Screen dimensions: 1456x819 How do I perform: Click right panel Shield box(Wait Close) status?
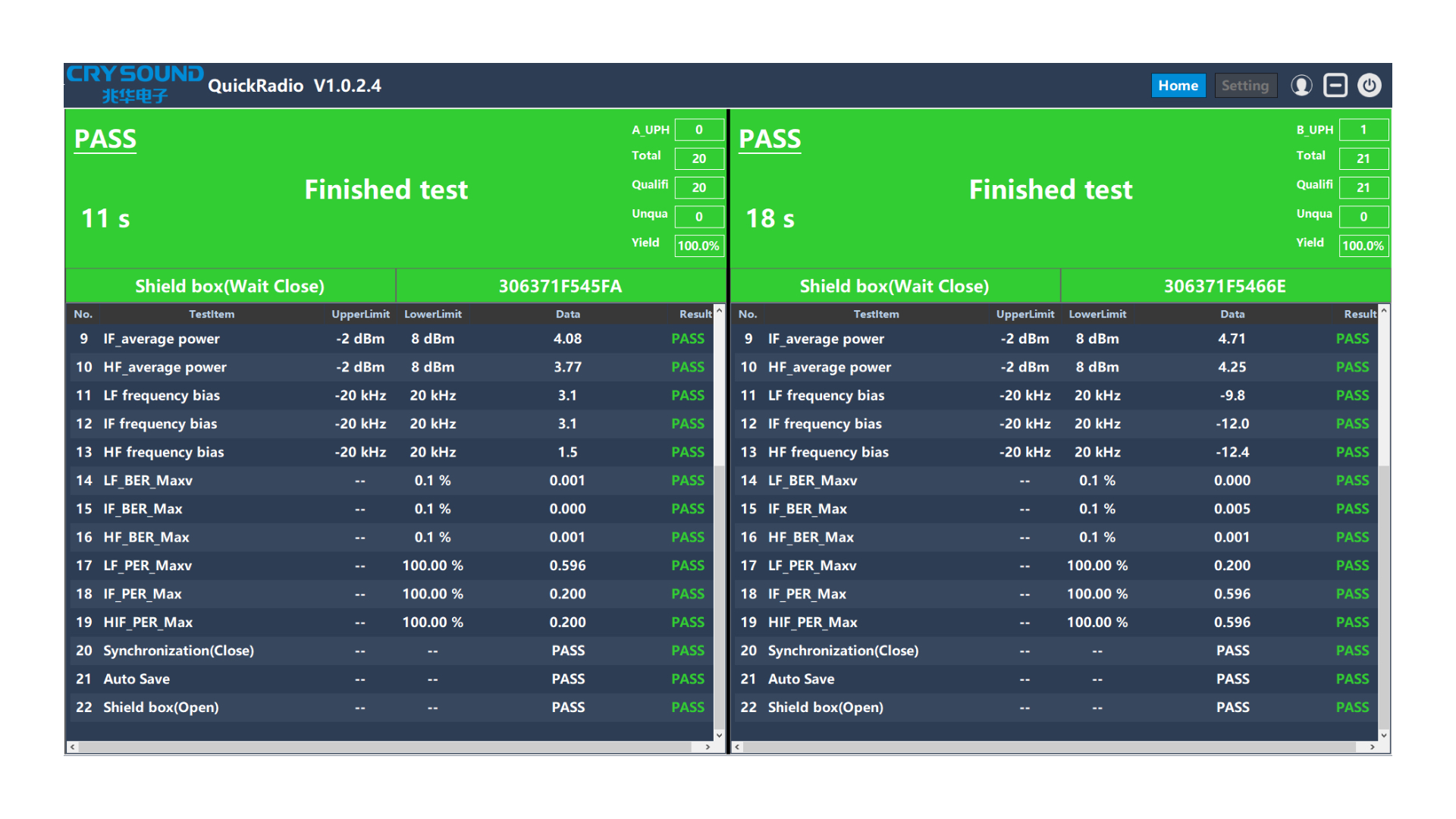coord(894,286)
